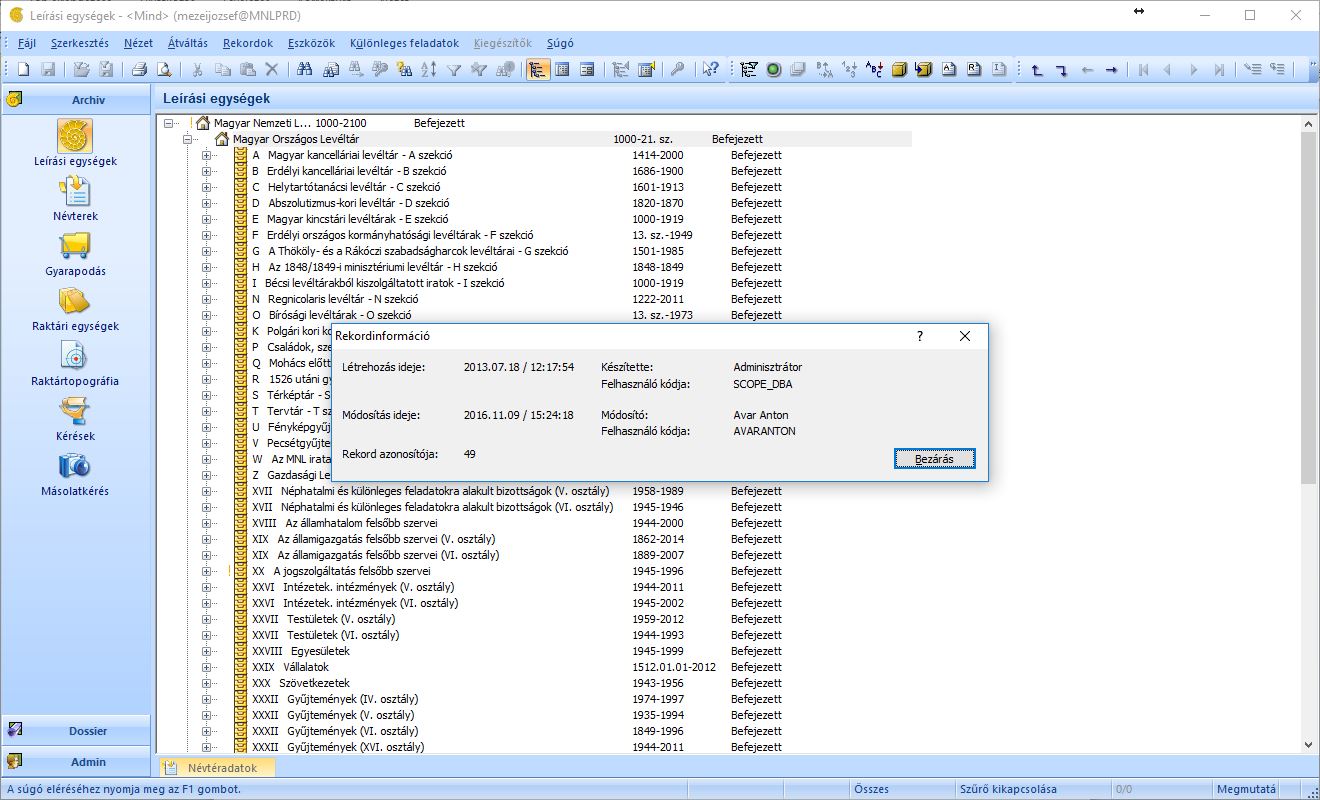This screenshot has width=1320, height=800.
Task: Click the move level up arrow icon
Action: [1037, 70]
